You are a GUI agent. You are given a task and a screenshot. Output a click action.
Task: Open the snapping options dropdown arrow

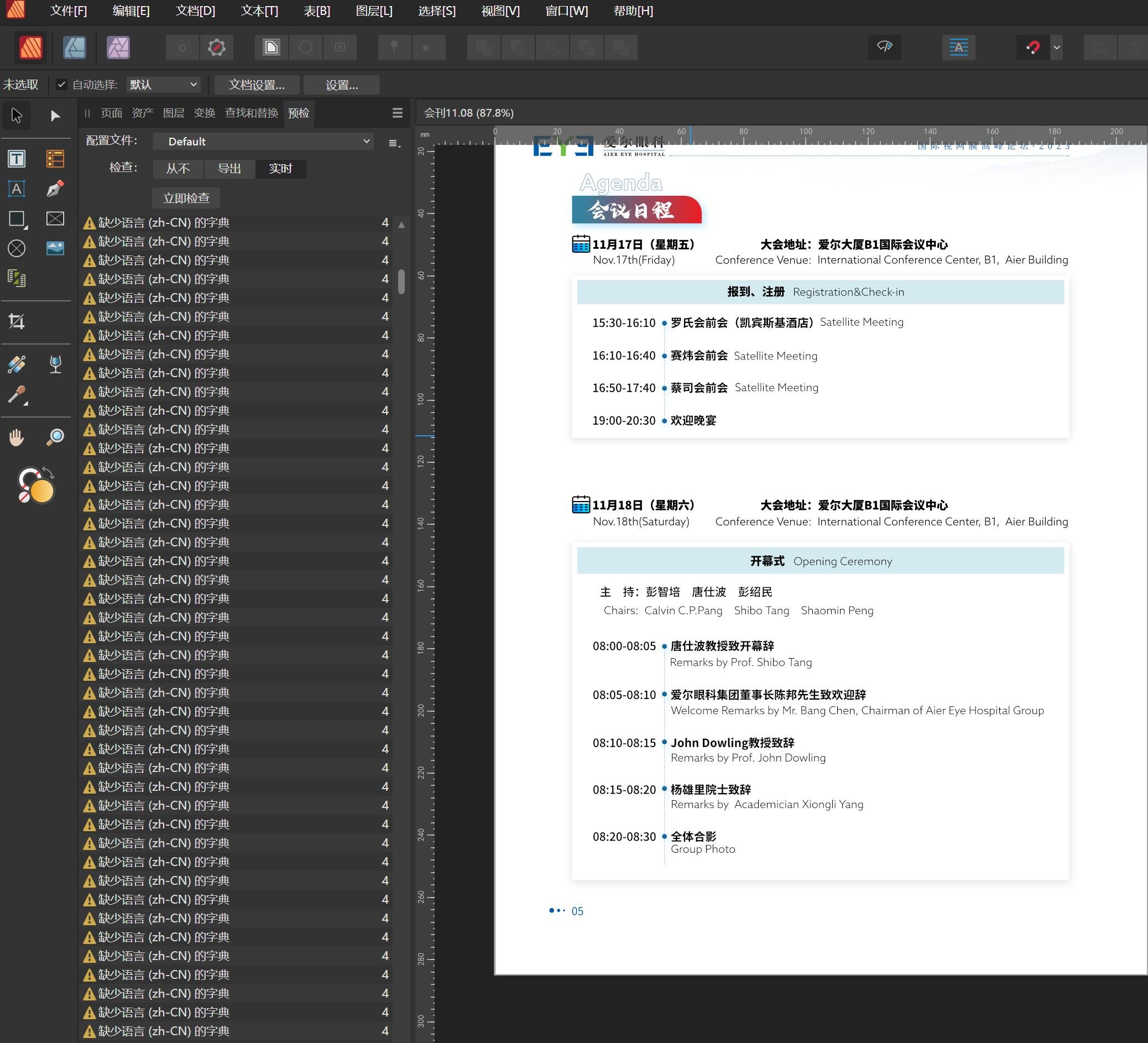coord(1056,47)
